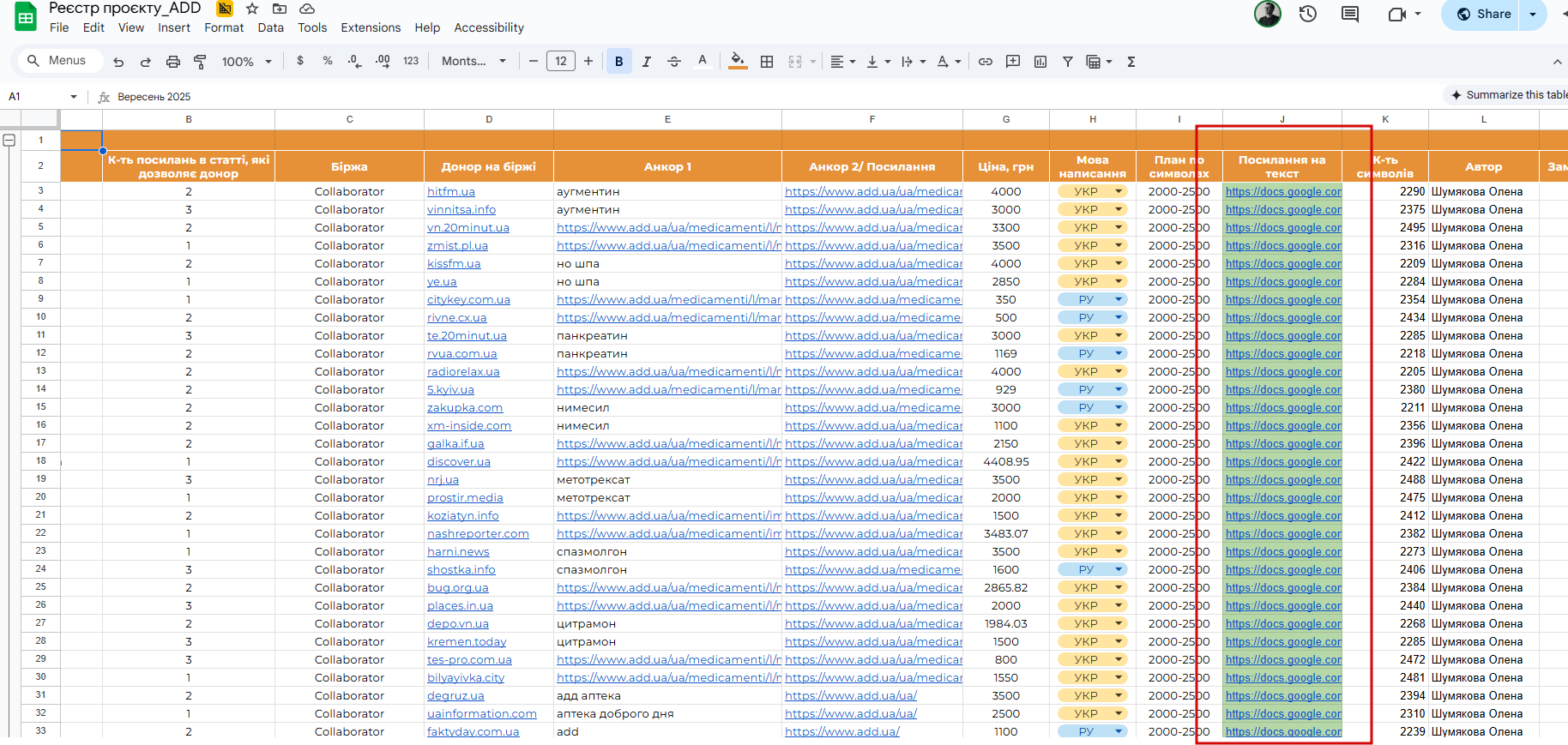Open the Extensions menu
Viewport: 1568px width, 745px height.
click(x=371, y=27)
